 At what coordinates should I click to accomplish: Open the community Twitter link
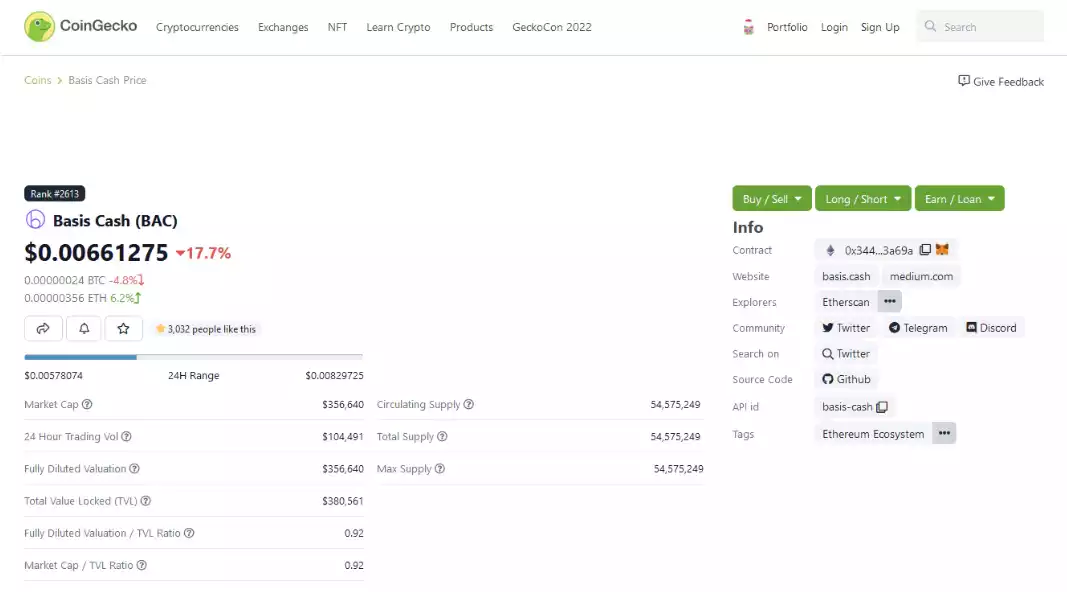click(846, 328)
